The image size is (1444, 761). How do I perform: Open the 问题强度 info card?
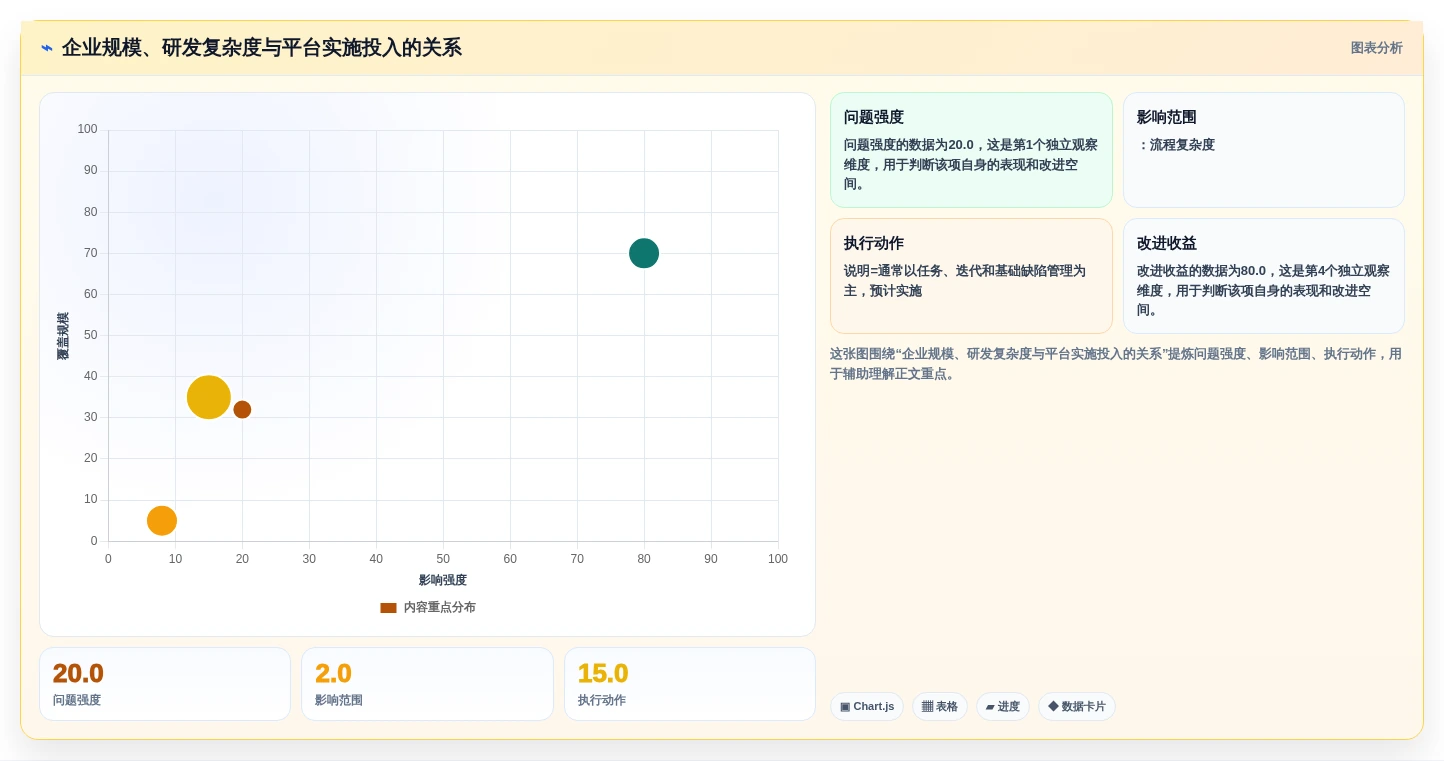(x=971, y=150)
